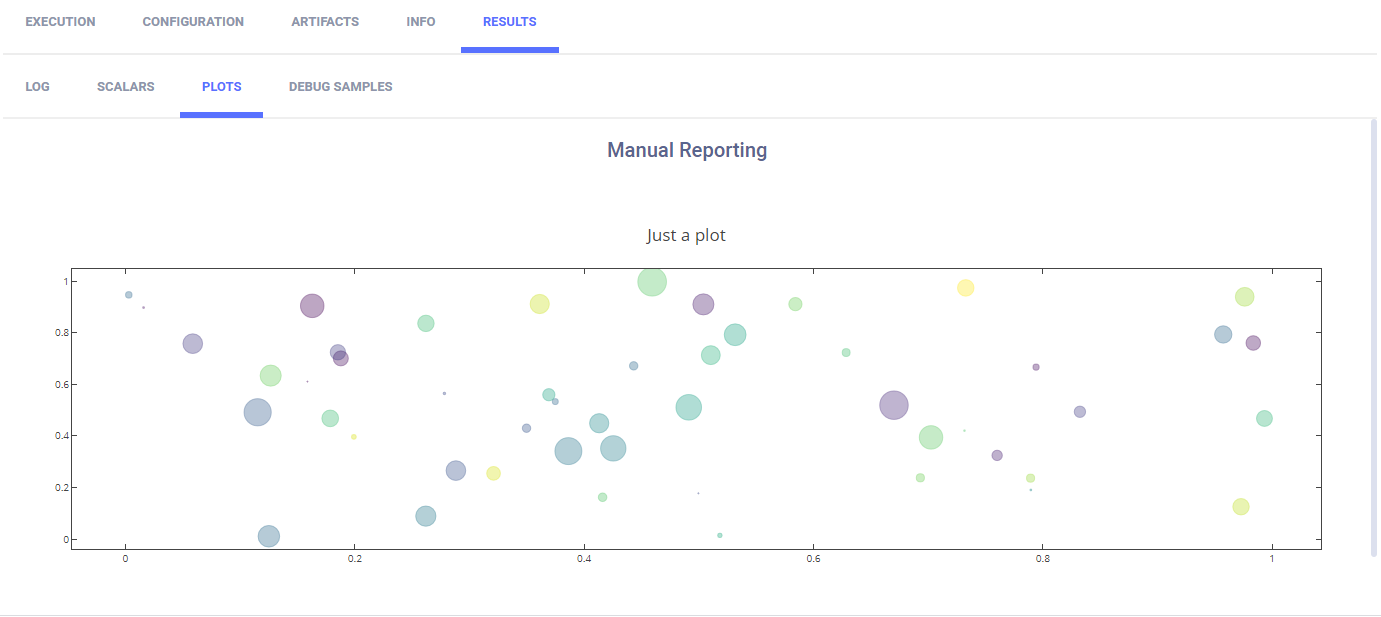Click the Manual Reporting section heading
Image resolution: width=1381 pixels, height=617 pixels.
[x=687, y=150]
